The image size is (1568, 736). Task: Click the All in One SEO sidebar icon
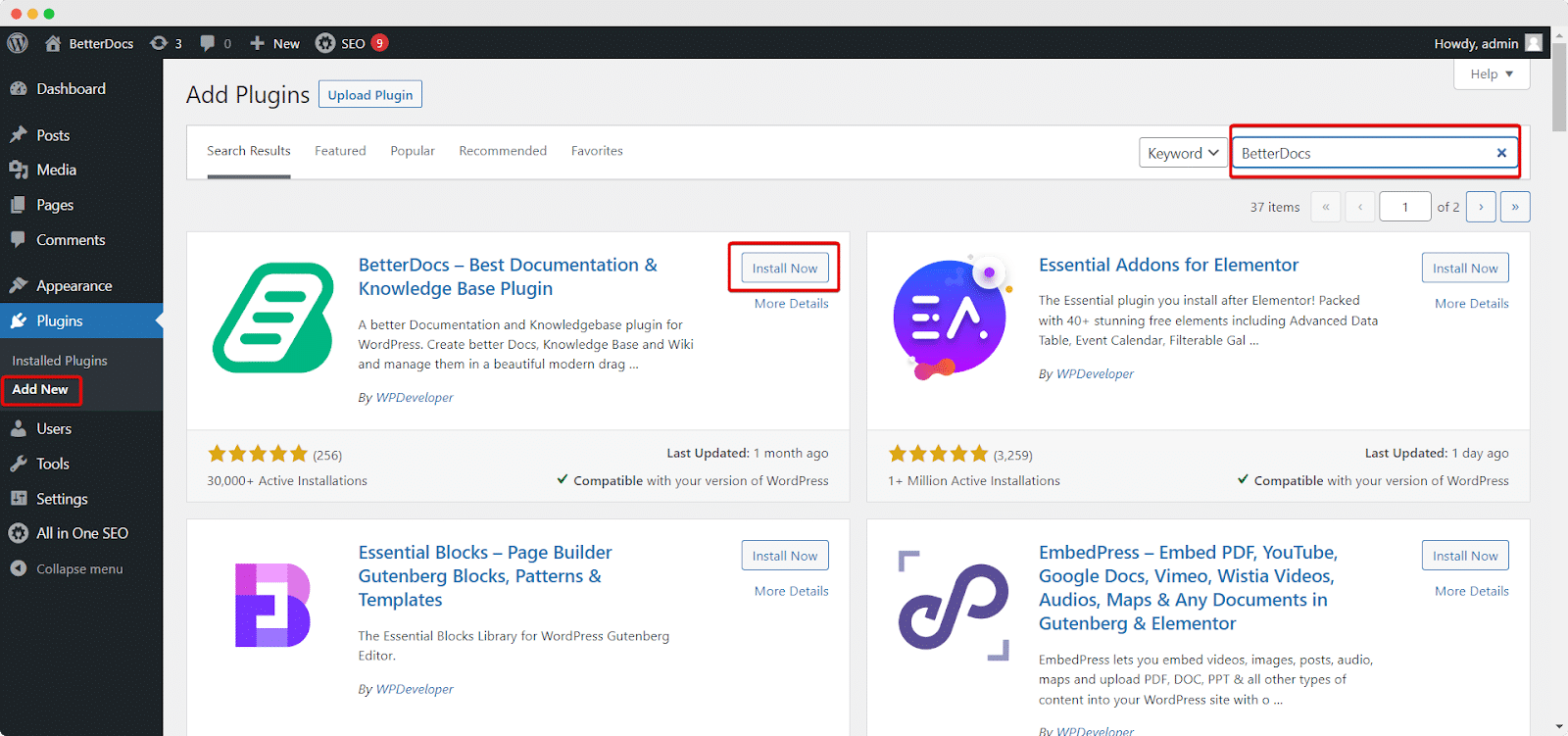tap(19, 533)
